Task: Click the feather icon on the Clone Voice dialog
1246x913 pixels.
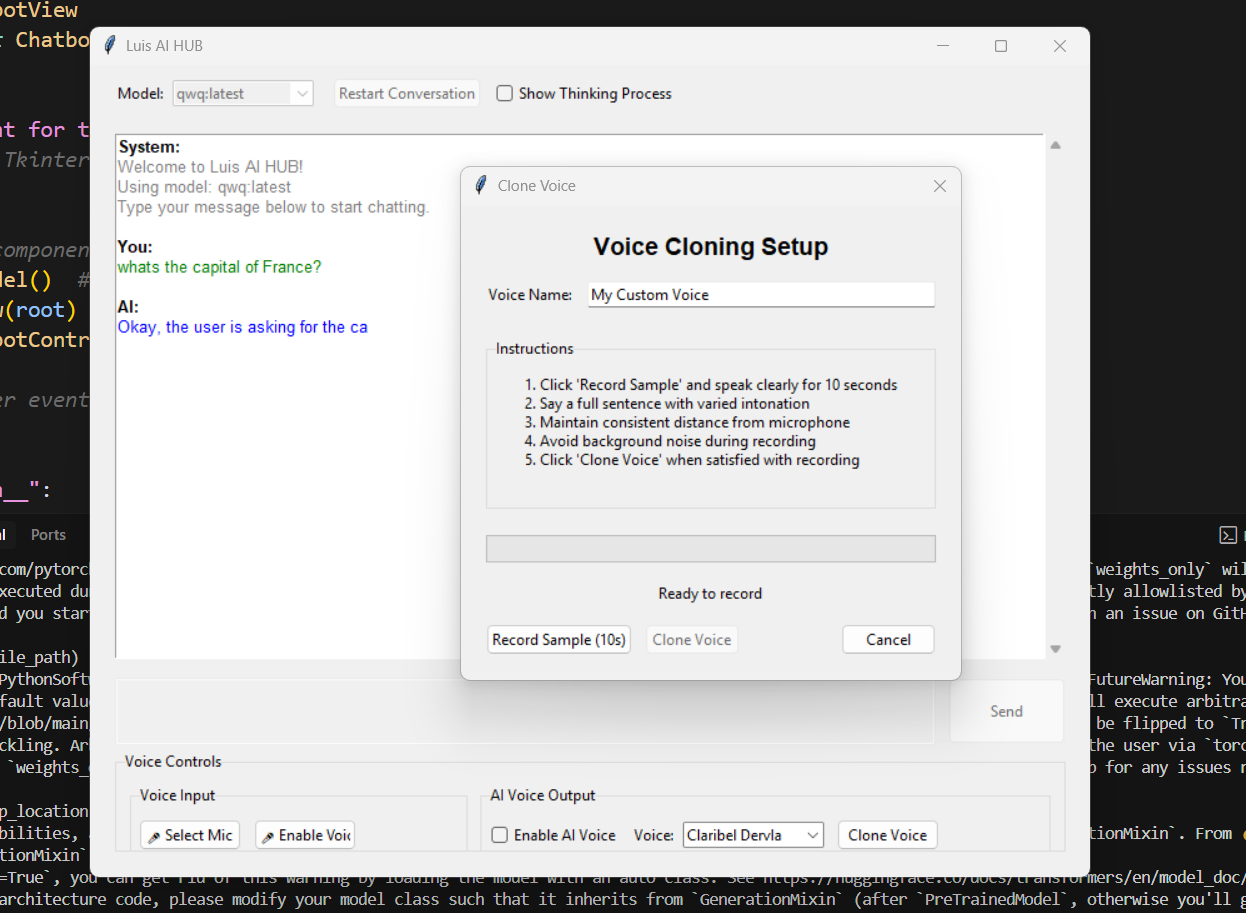Action: pyautogui.click(x=480, y=185)
